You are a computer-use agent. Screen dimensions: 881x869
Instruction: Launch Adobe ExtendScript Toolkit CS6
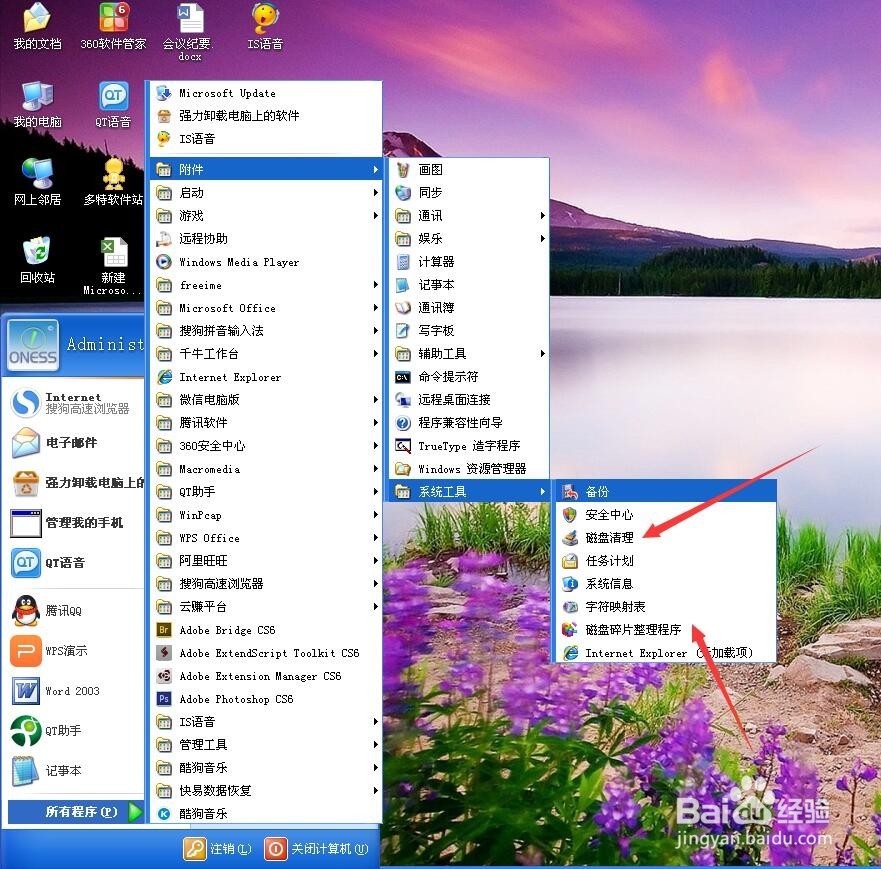click(x=266, y=653)
